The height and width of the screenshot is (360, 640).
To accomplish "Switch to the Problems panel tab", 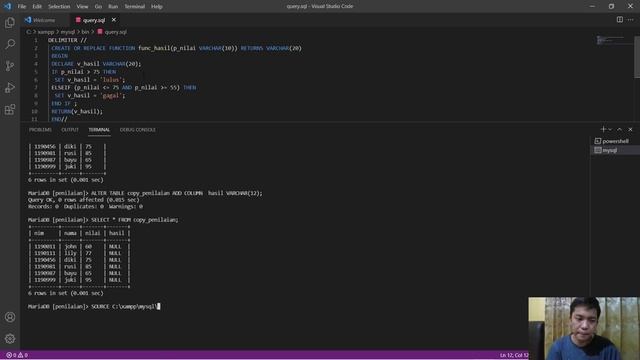I will [40, 130].
